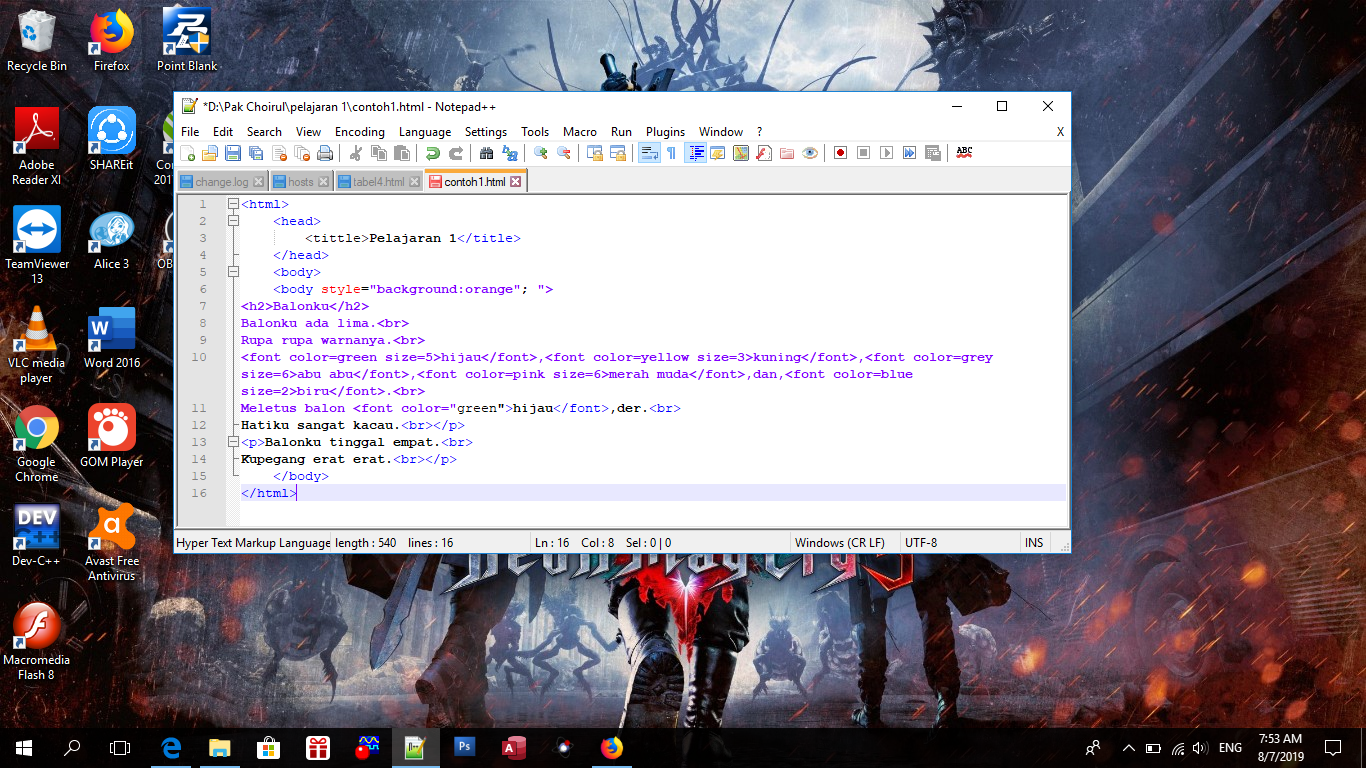Viewport: 1366px width, 768px height.
Task: Open Firefox from the taskbar
Action: coord(611,747)
